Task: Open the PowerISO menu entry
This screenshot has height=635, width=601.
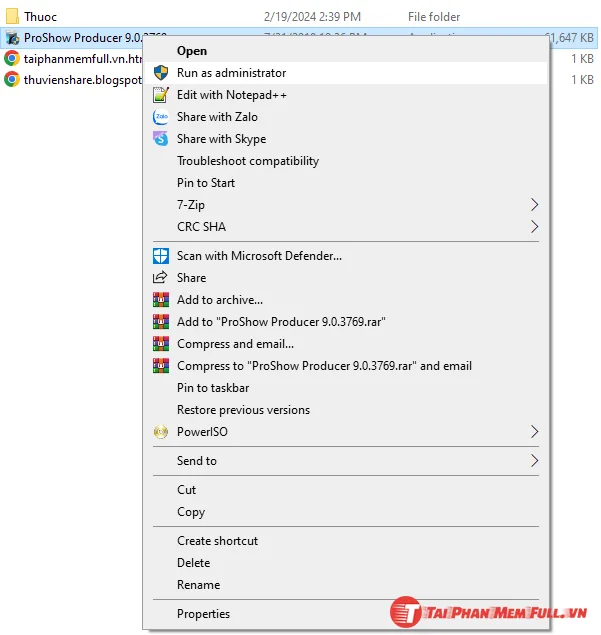Action: [x=345, y=432]
